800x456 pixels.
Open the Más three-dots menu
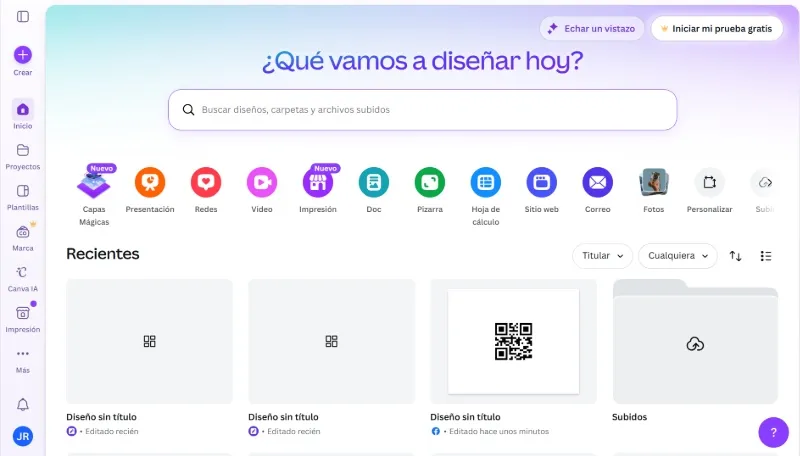pyautogui.click(x=23, y=360)
